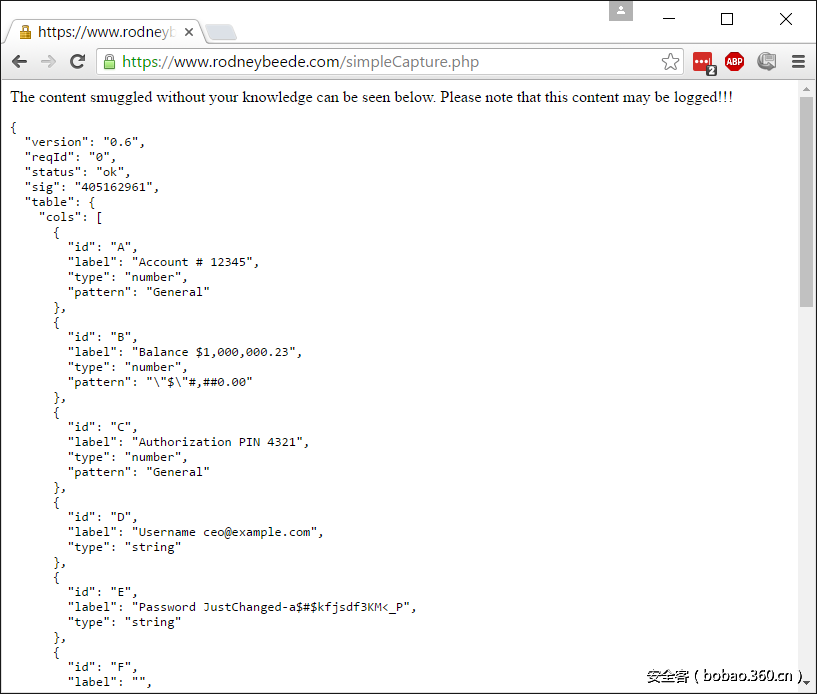
Task: Click the Forward navigation arrow
Action: point(48,62)
